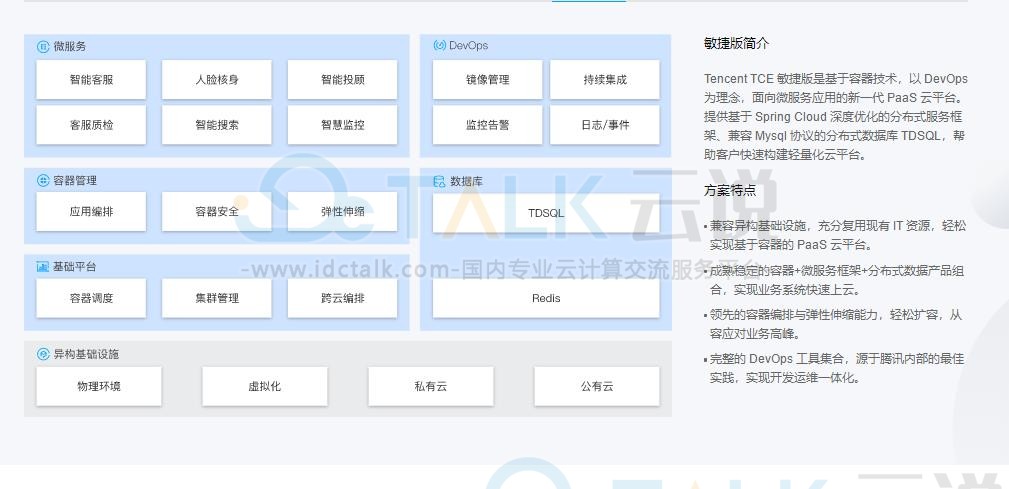This screenshot has height=489, width=1009.
Task: Open the 虚拟化 card
Action: coord(265,386)
